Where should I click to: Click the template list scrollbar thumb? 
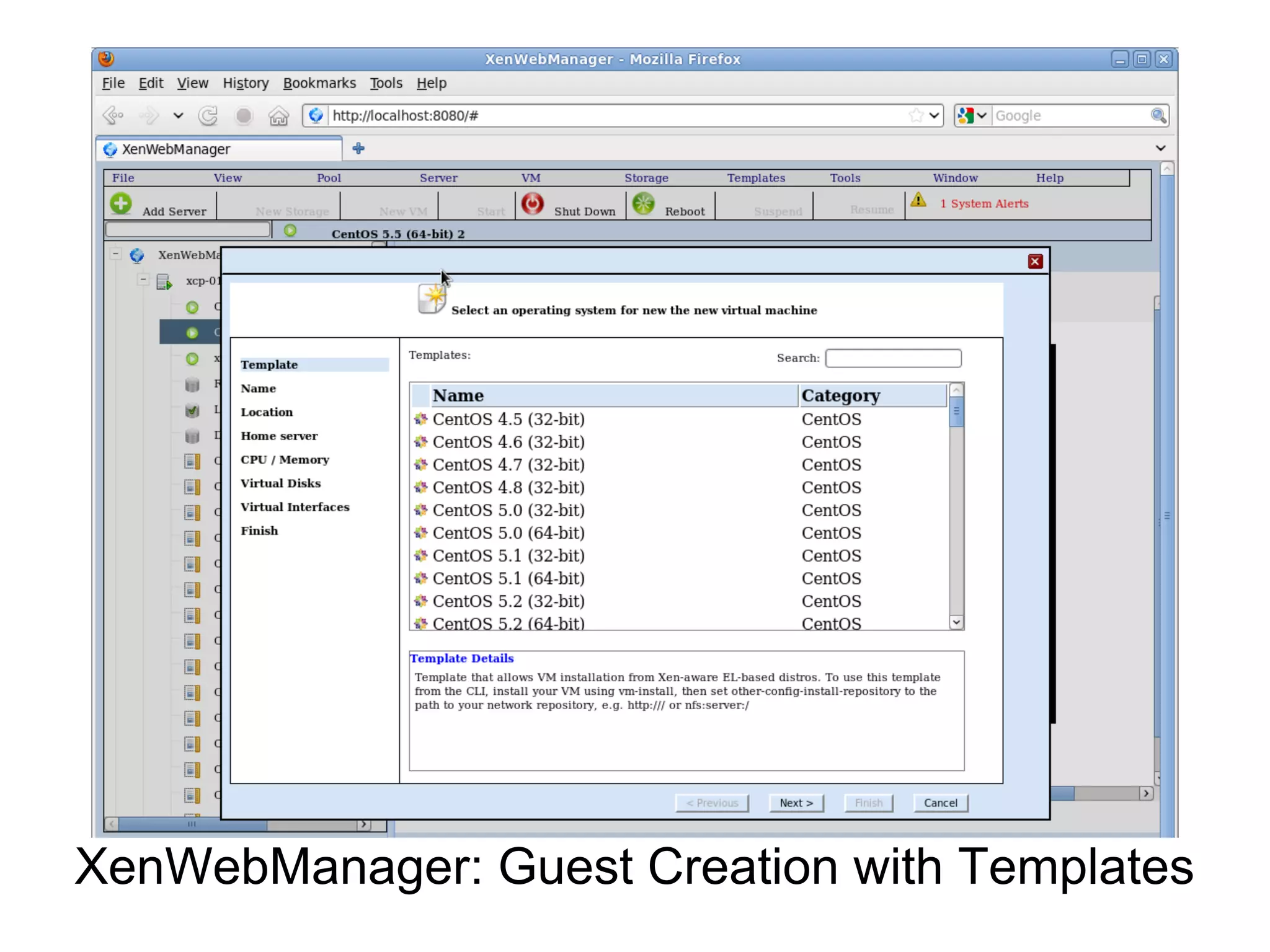[x=957, y=413]
